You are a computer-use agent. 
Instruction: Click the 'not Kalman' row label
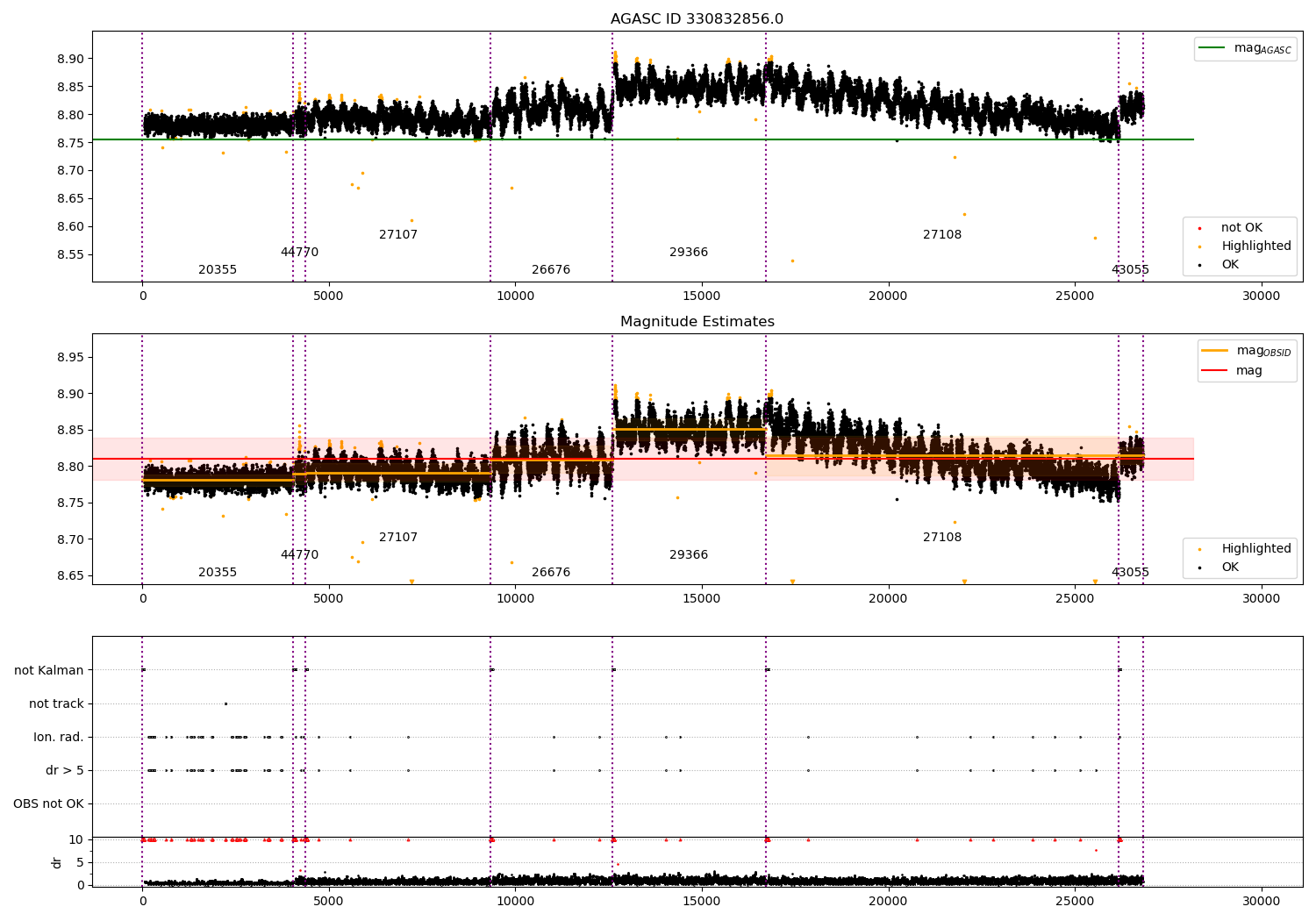coord(49,671)
